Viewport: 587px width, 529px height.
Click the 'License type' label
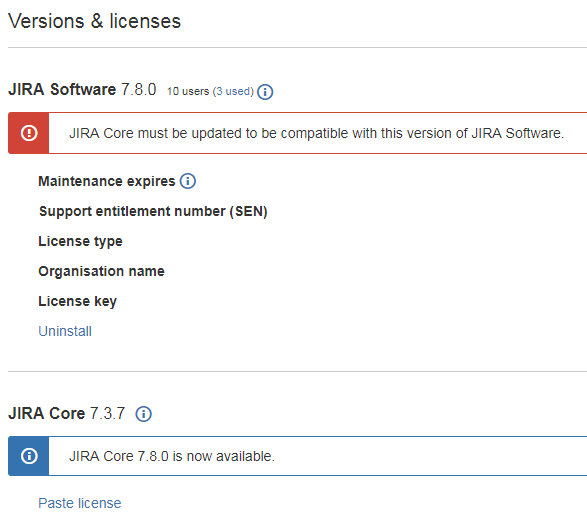(x=80, y=241)
